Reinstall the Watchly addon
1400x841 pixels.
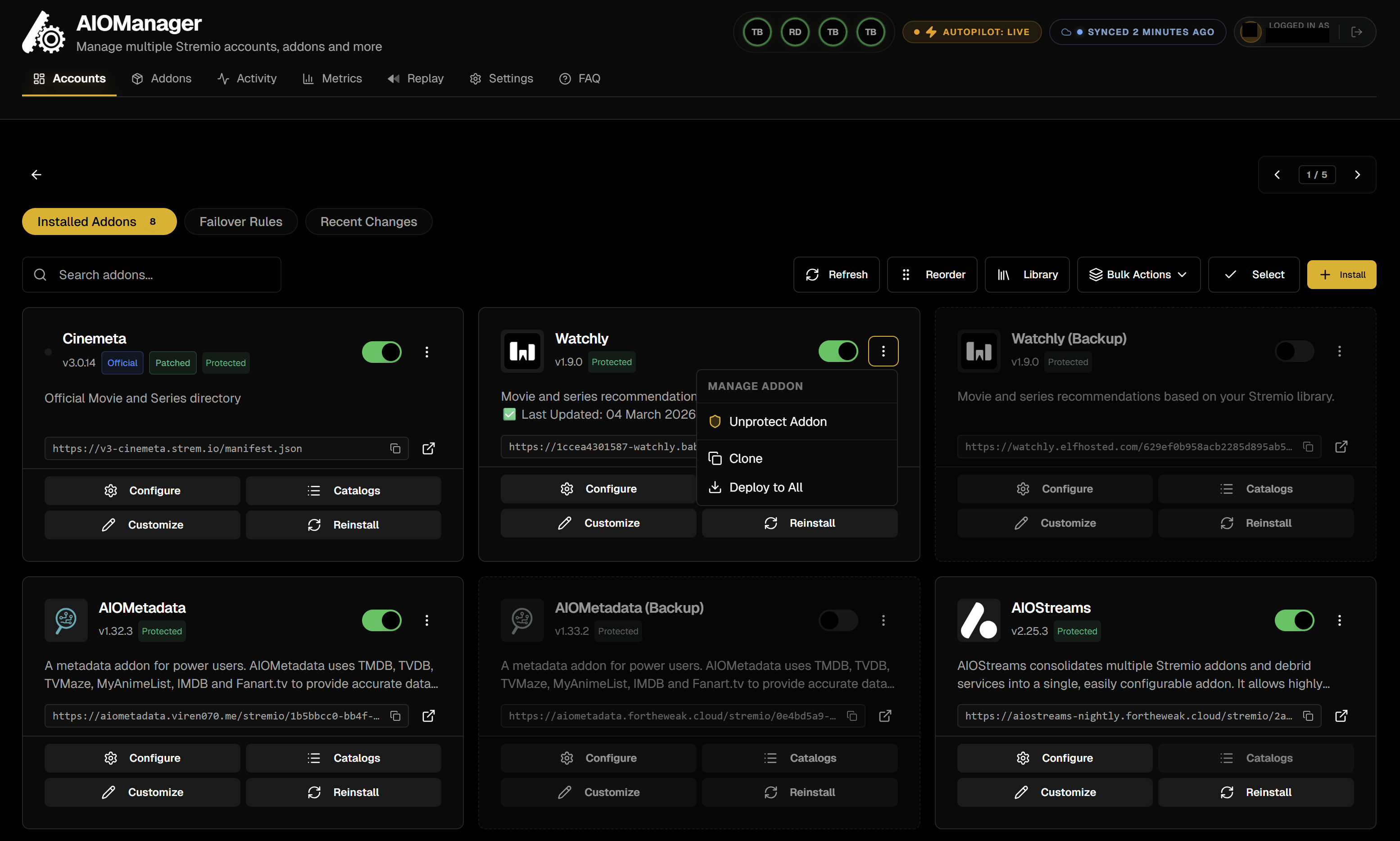pos(800,523)
